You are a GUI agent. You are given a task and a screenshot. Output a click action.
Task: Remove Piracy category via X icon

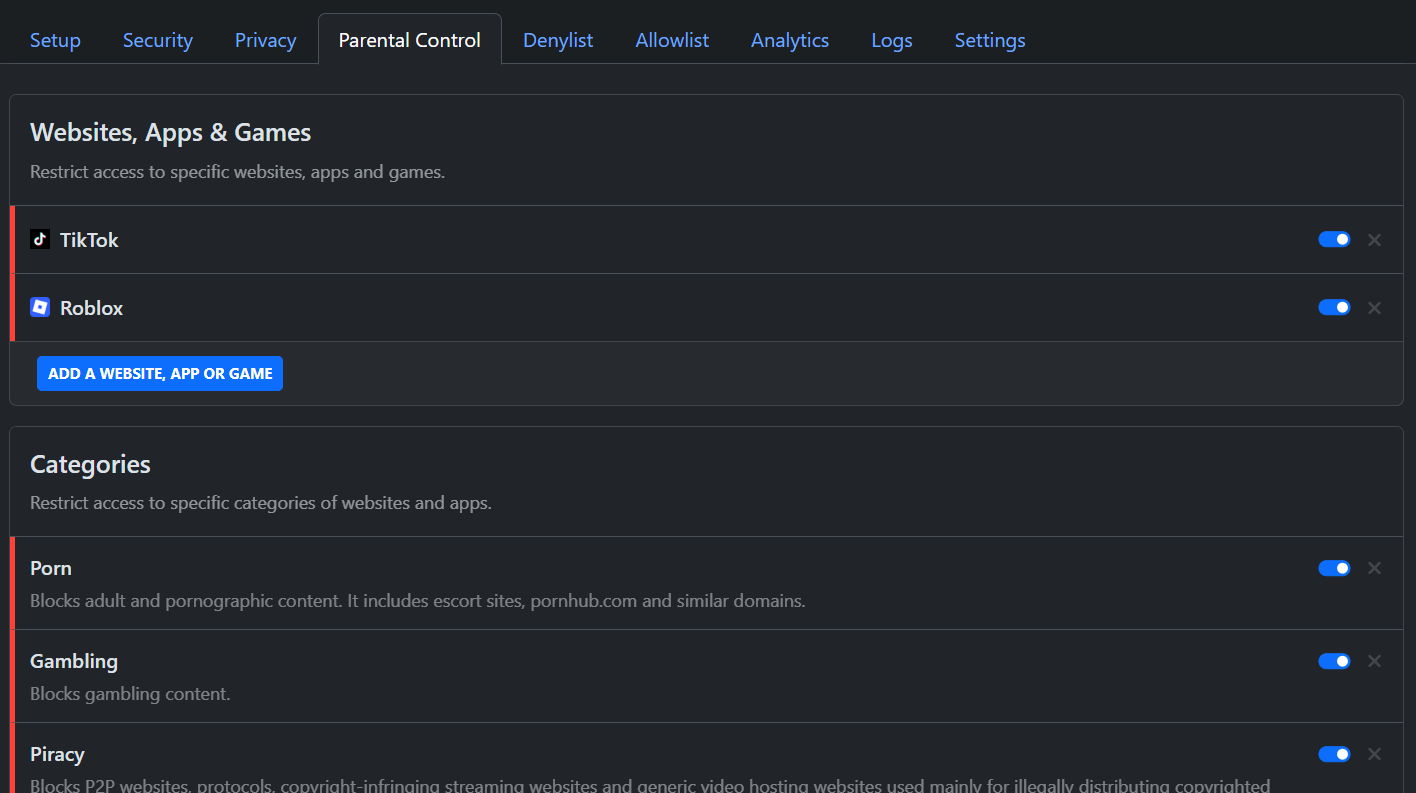[1374, 754]
